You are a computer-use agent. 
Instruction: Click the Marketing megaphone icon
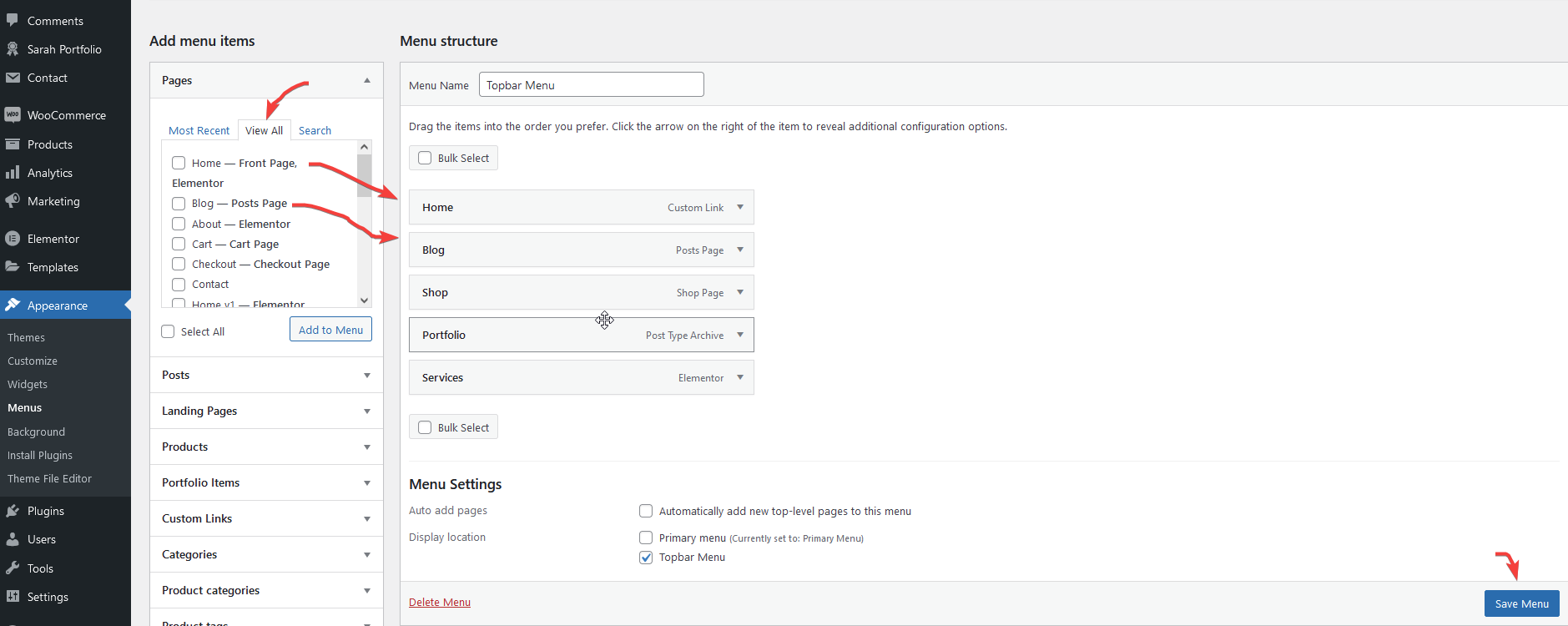(13, 201)
